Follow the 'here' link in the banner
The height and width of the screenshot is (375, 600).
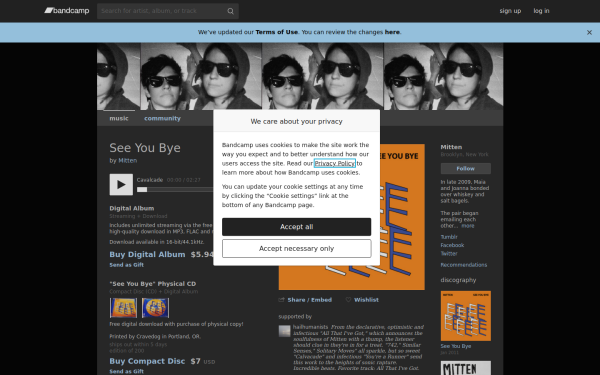[x=392, y=32]
